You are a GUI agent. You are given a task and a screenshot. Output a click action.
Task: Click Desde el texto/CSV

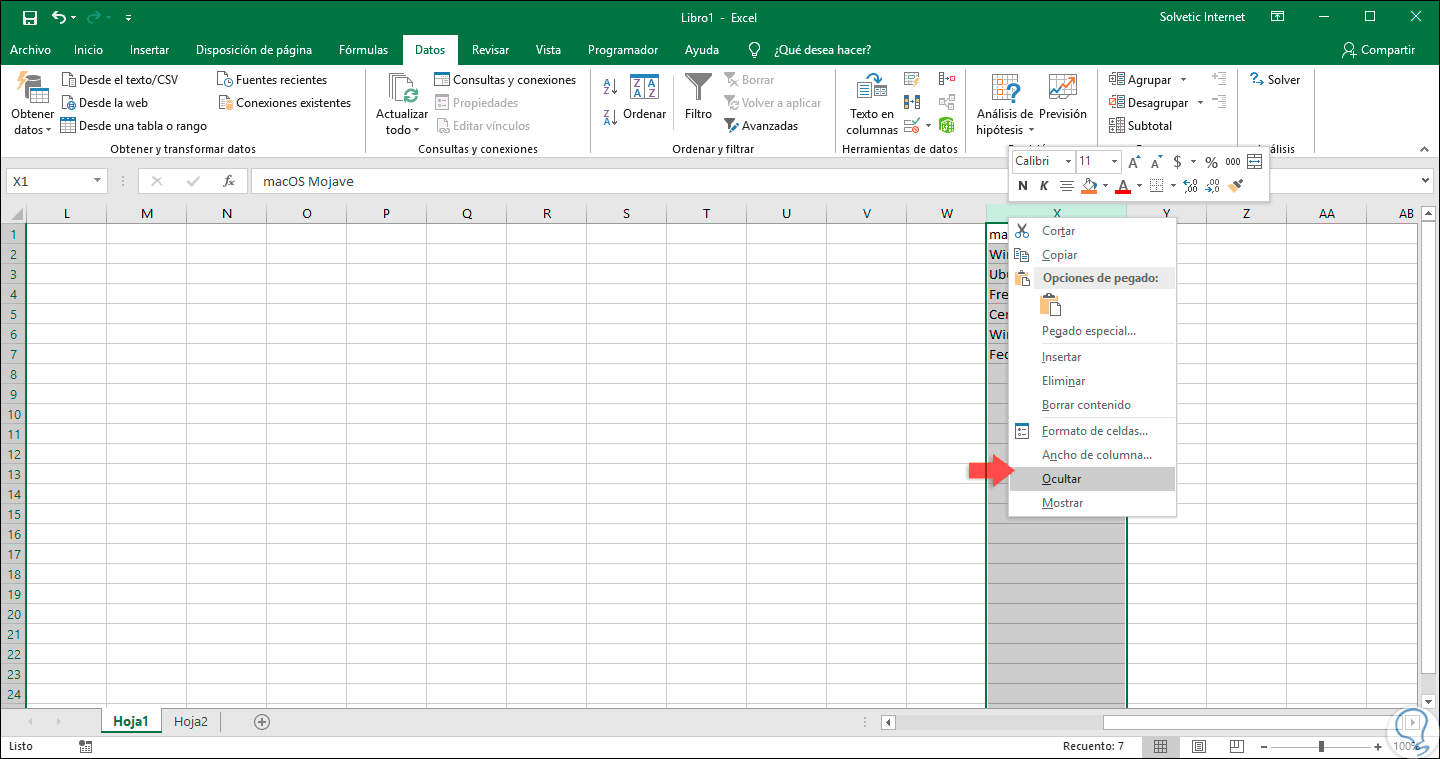tap(119, 80)
